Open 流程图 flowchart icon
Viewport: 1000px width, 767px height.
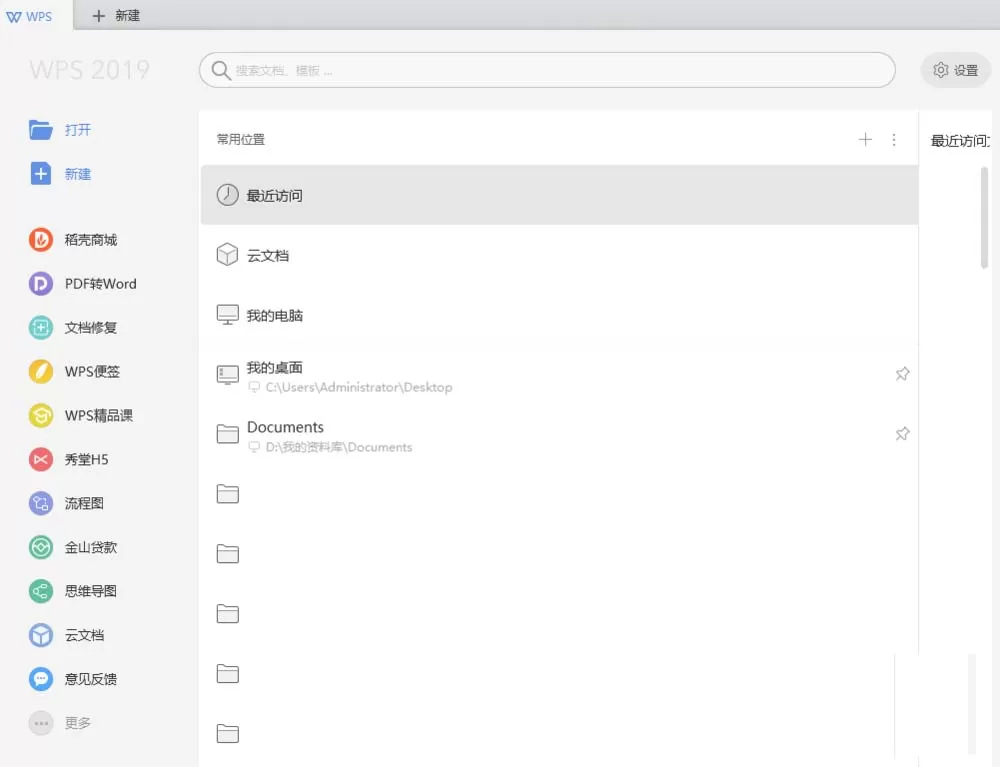tap(41, 503)
